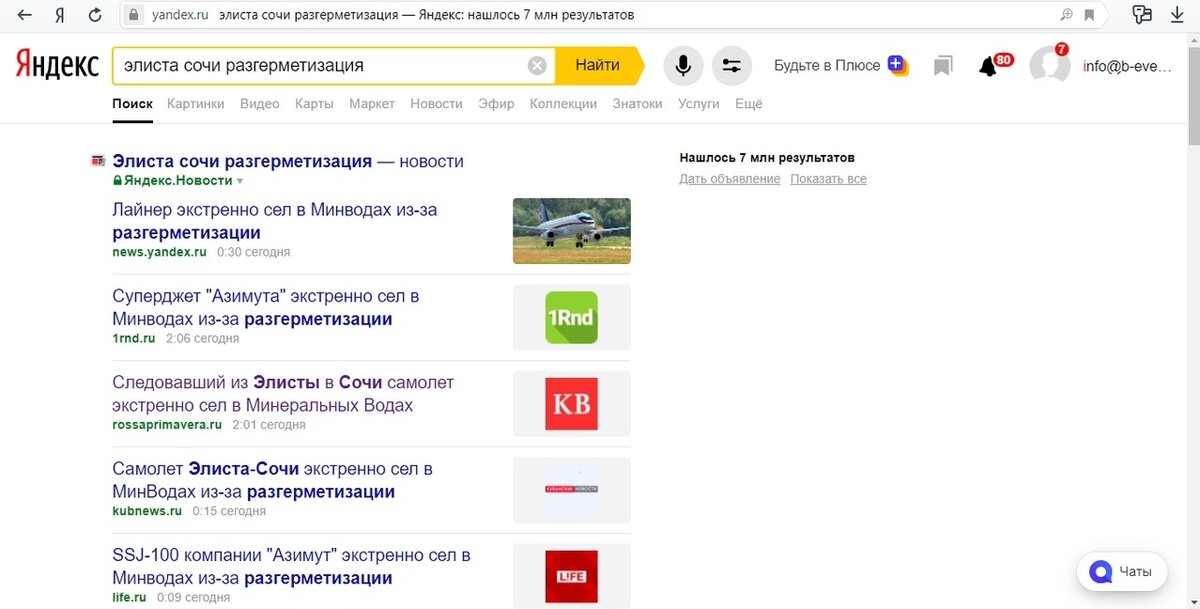The image size is (1200, 609).
Task: Go back with the browser back arrow
Action: tap(25, 15)
